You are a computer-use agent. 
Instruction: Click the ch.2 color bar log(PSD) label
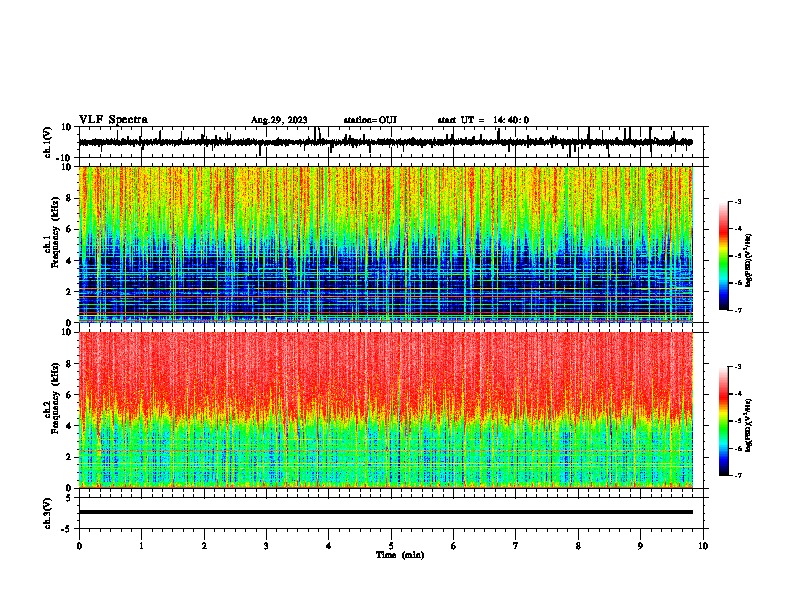748,425
